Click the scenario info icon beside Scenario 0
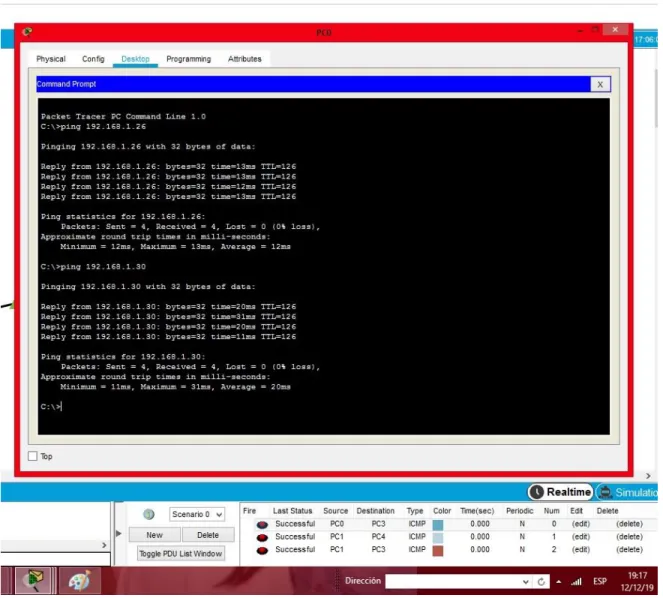Viewport: 663px width, 598px height. (149, 514)
